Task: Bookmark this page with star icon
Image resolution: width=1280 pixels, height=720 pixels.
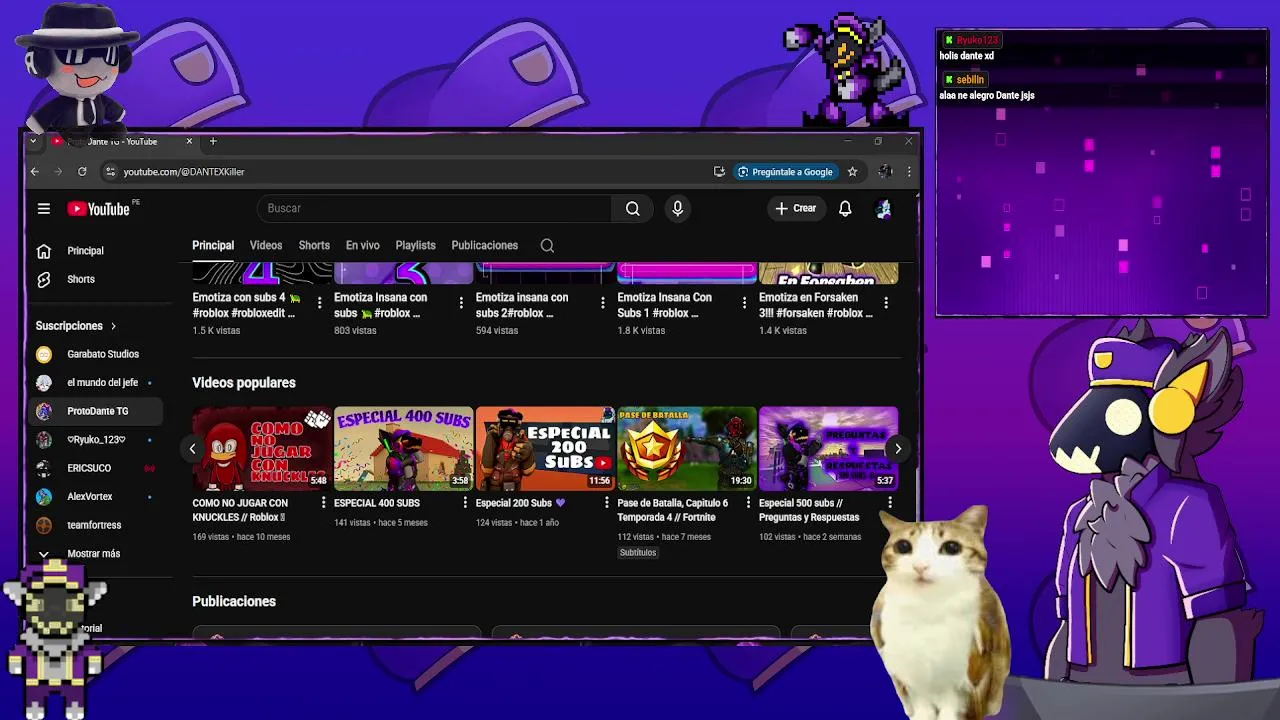Action: (x=852, y=172)
